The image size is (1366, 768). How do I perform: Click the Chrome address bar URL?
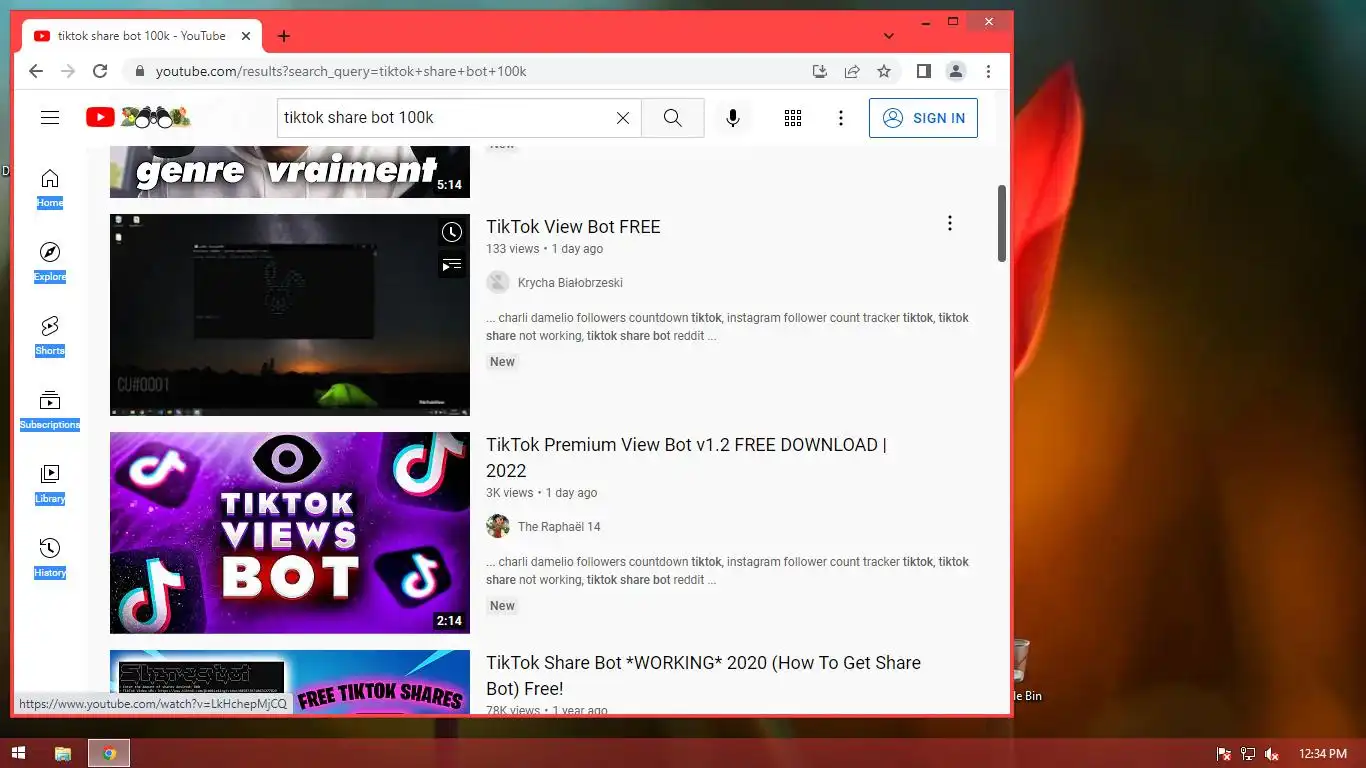341,71
